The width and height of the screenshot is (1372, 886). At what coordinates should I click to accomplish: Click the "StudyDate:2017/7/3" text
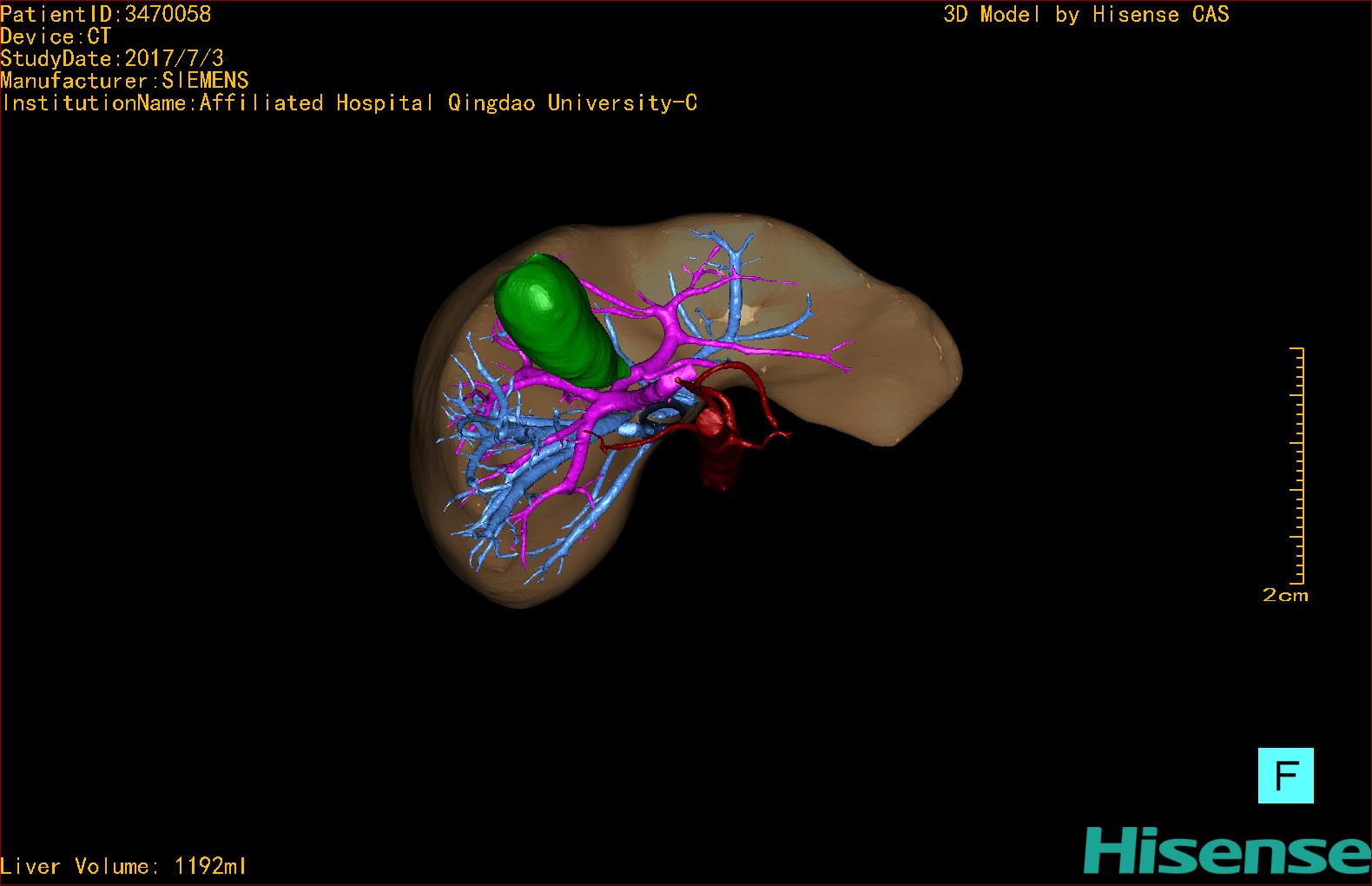point(112,59)
